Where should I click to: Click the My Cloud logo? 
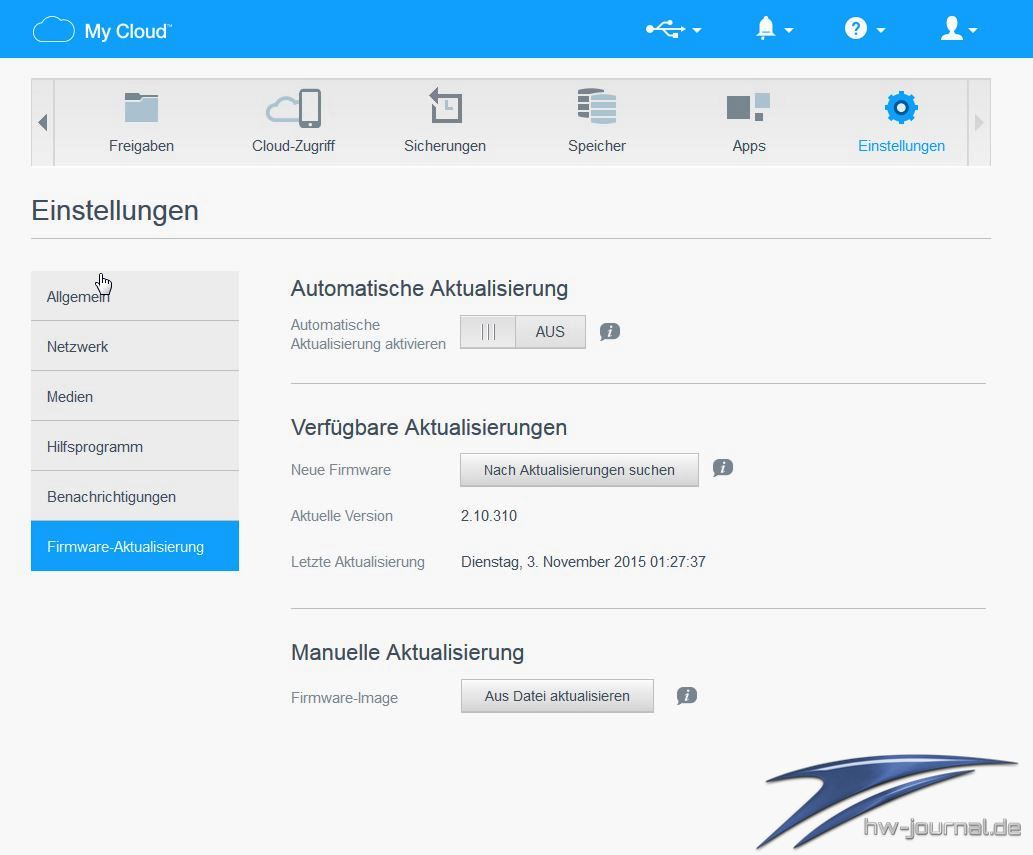click(102, 31)
